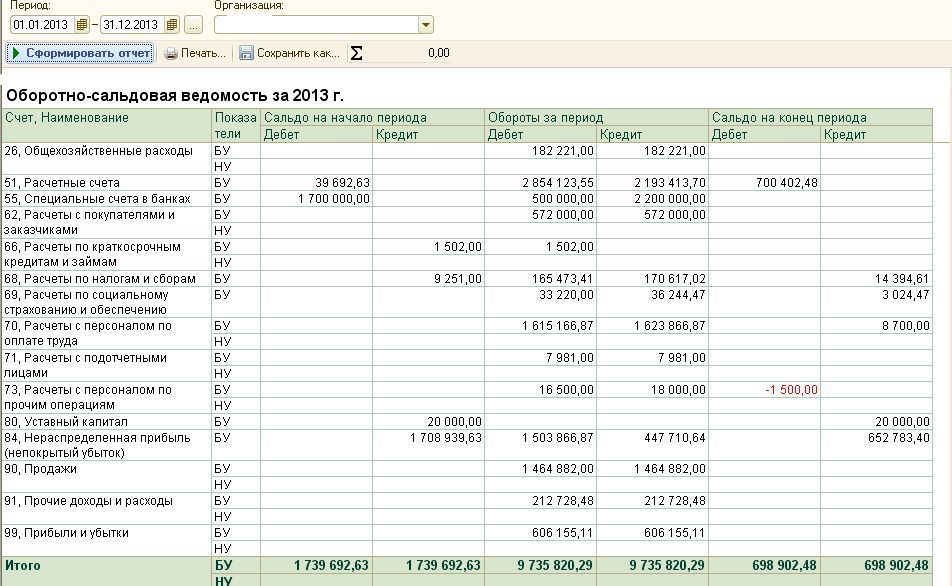The image size is (952, 586).
Task: Open calendar for period start date
Action: click(x=82, y=25)
